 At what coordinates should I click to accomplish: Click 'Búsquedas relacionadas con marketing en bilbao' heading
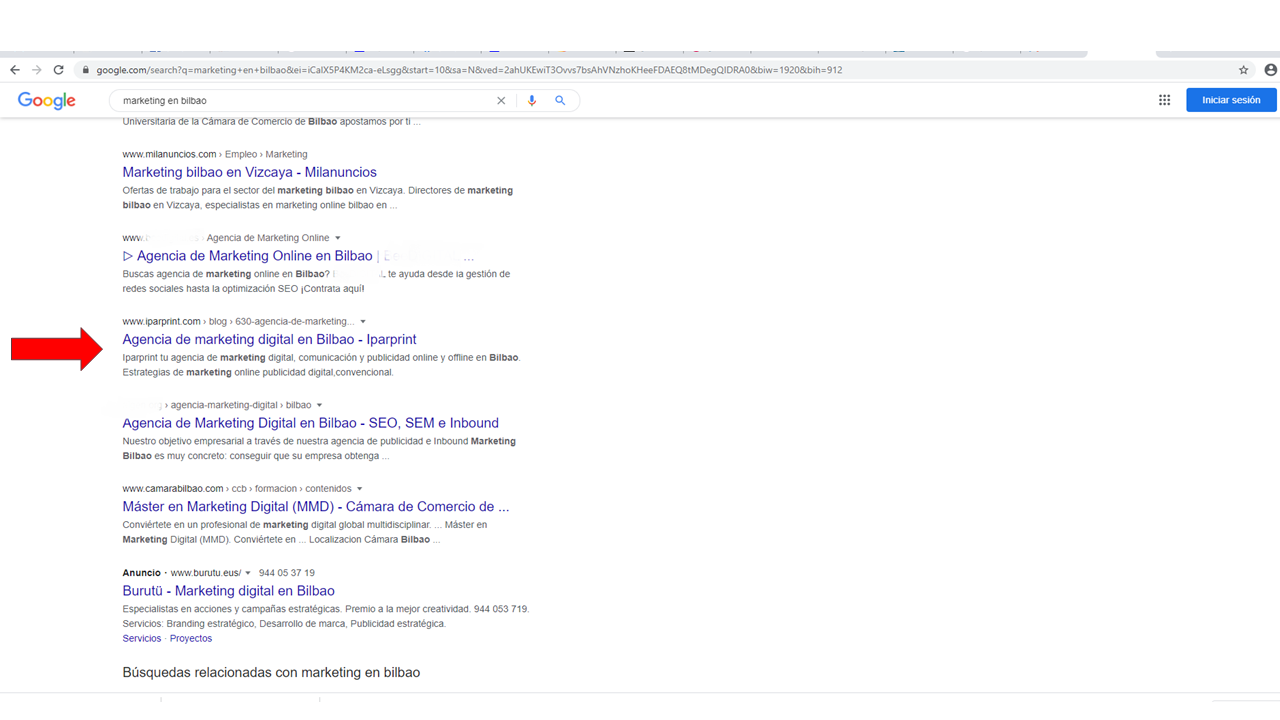271,673
